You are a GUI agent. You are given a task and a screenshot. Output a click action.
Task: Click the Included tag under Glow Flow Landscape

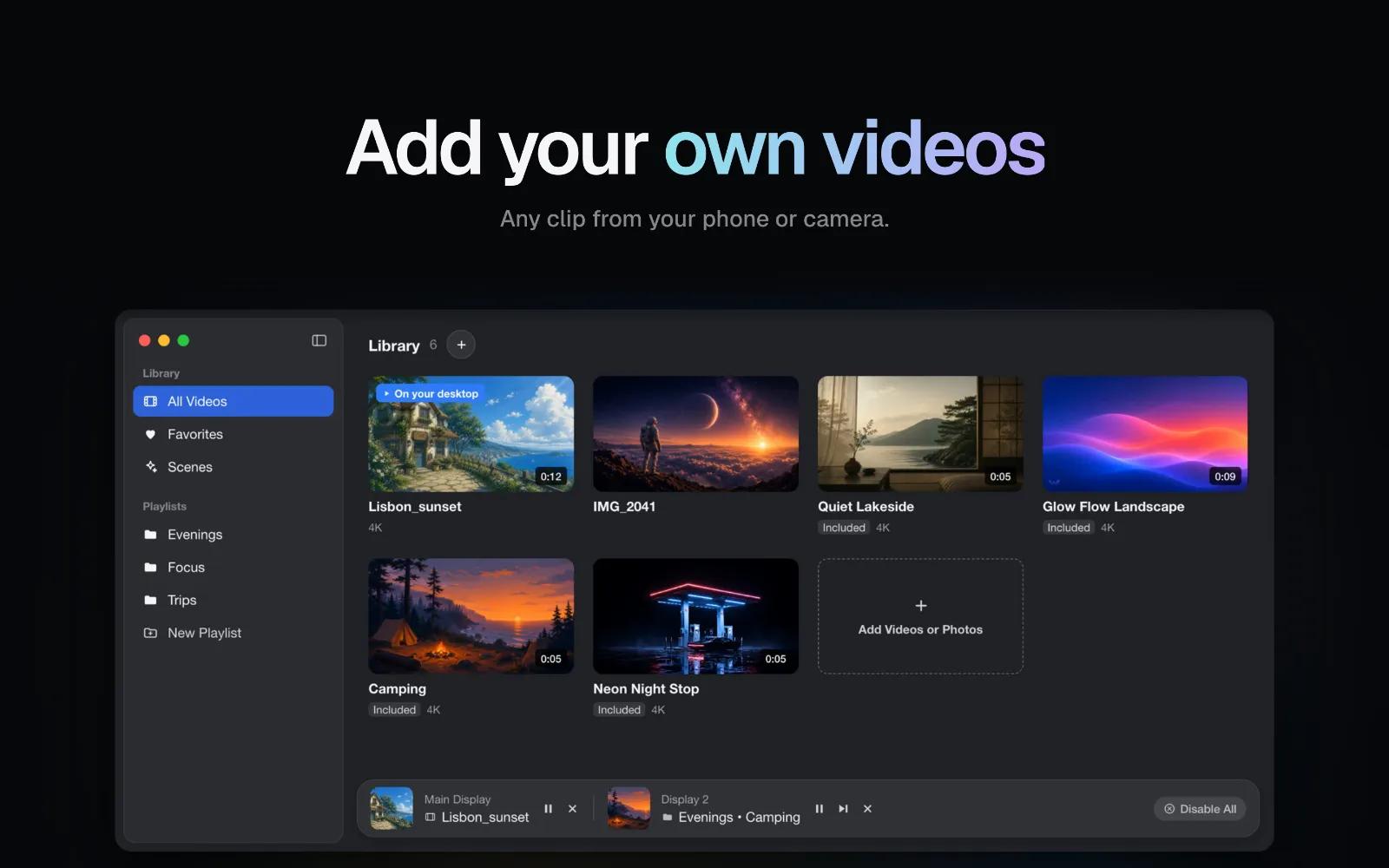pyautogui.click(x=1069, y=528)
